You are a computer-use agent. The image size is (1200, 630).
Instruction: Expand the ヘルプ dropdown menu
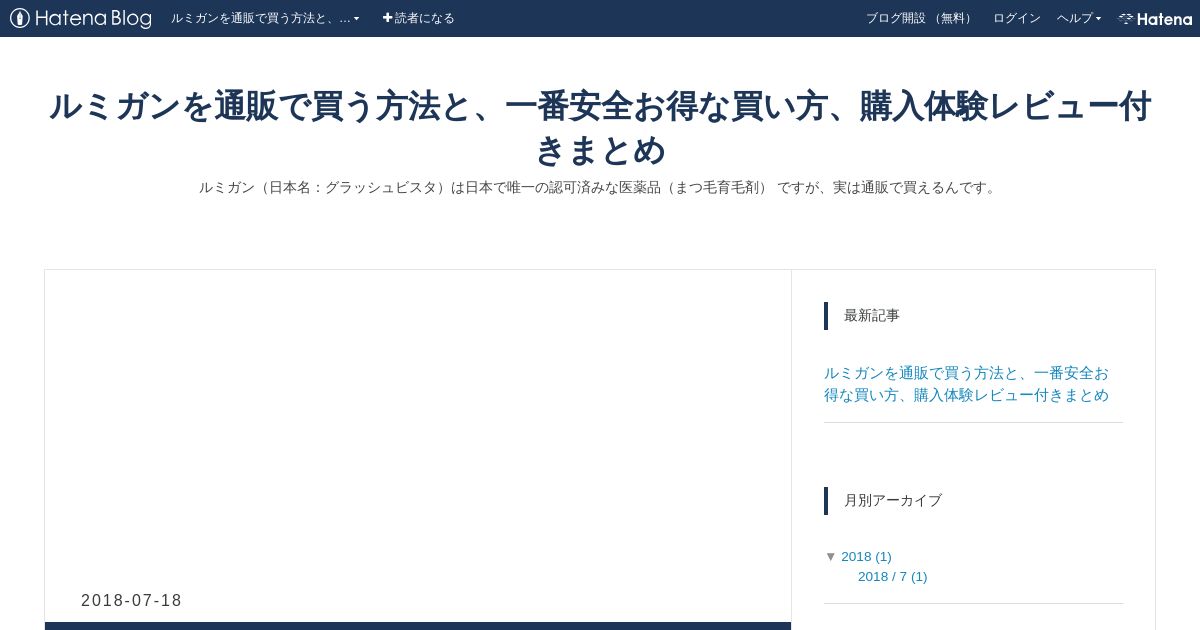tap(1079, 18)
